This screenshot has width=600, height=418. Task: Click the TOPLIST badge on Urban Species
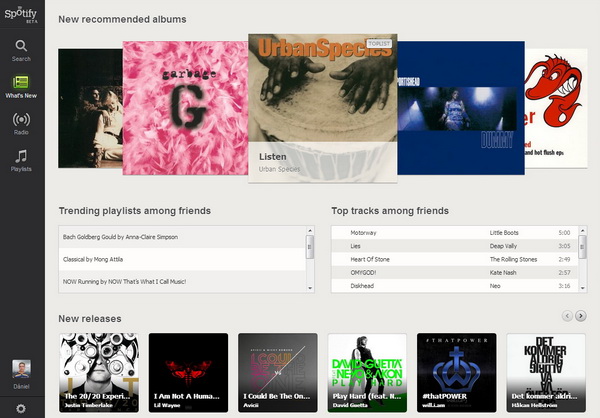379,44
